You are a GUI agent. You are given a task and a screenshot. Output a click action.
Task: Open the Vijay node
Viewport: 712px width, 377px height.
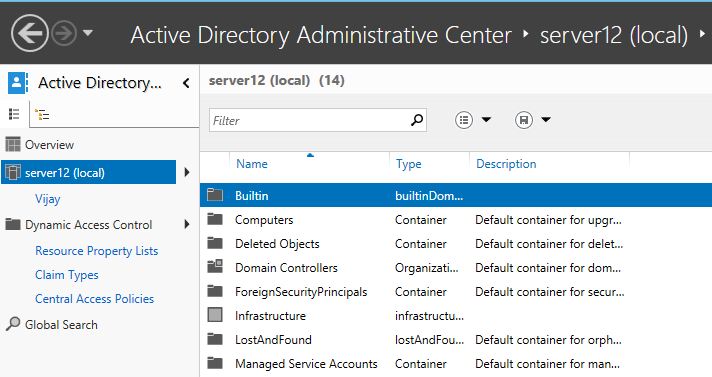tap(48, 199)
